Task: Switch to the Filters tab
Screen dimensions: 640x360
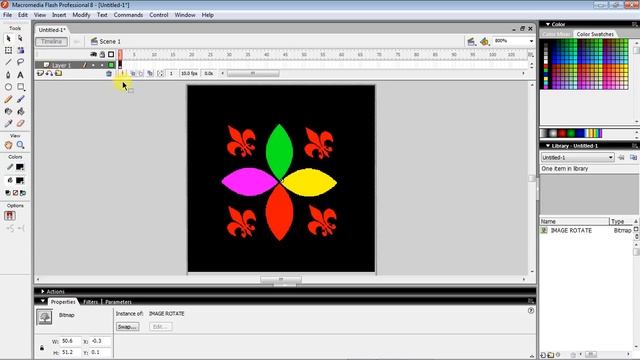Action: click(91, 302)
